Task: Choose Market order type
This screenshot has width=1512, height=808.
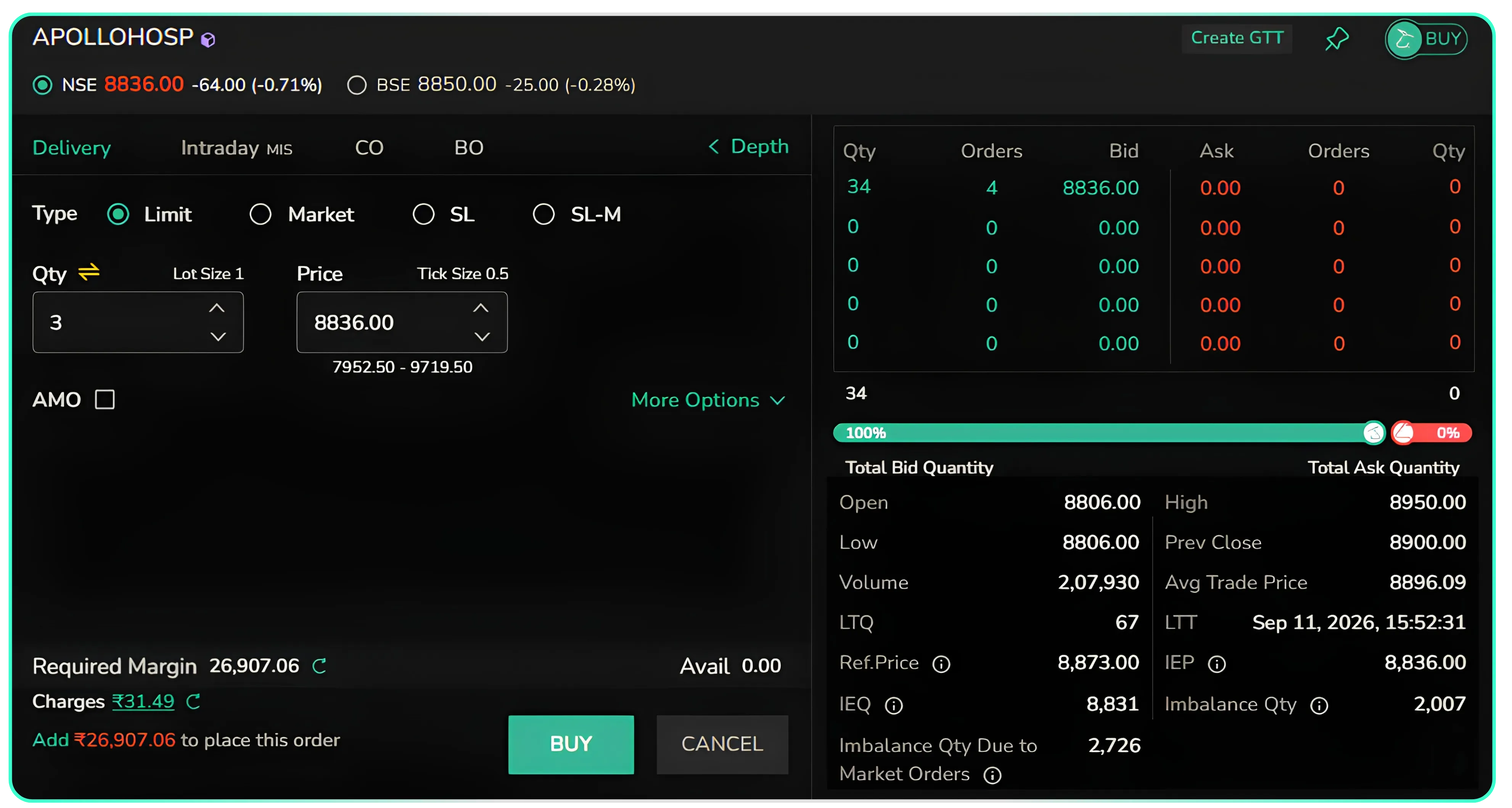Action: point(261,214)
